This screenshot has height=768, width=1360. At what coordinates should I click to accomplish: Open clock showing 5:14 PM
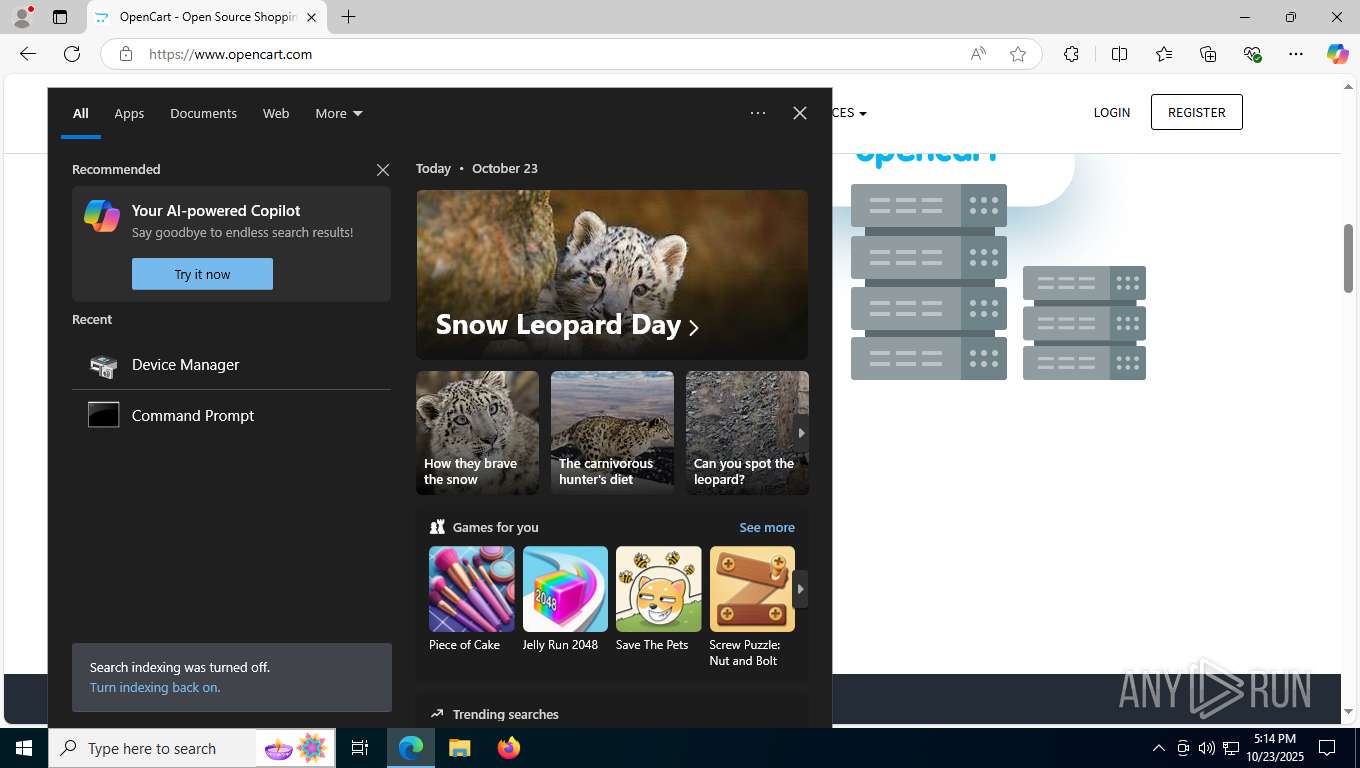pyautogui.click(x=1274, y=748)
